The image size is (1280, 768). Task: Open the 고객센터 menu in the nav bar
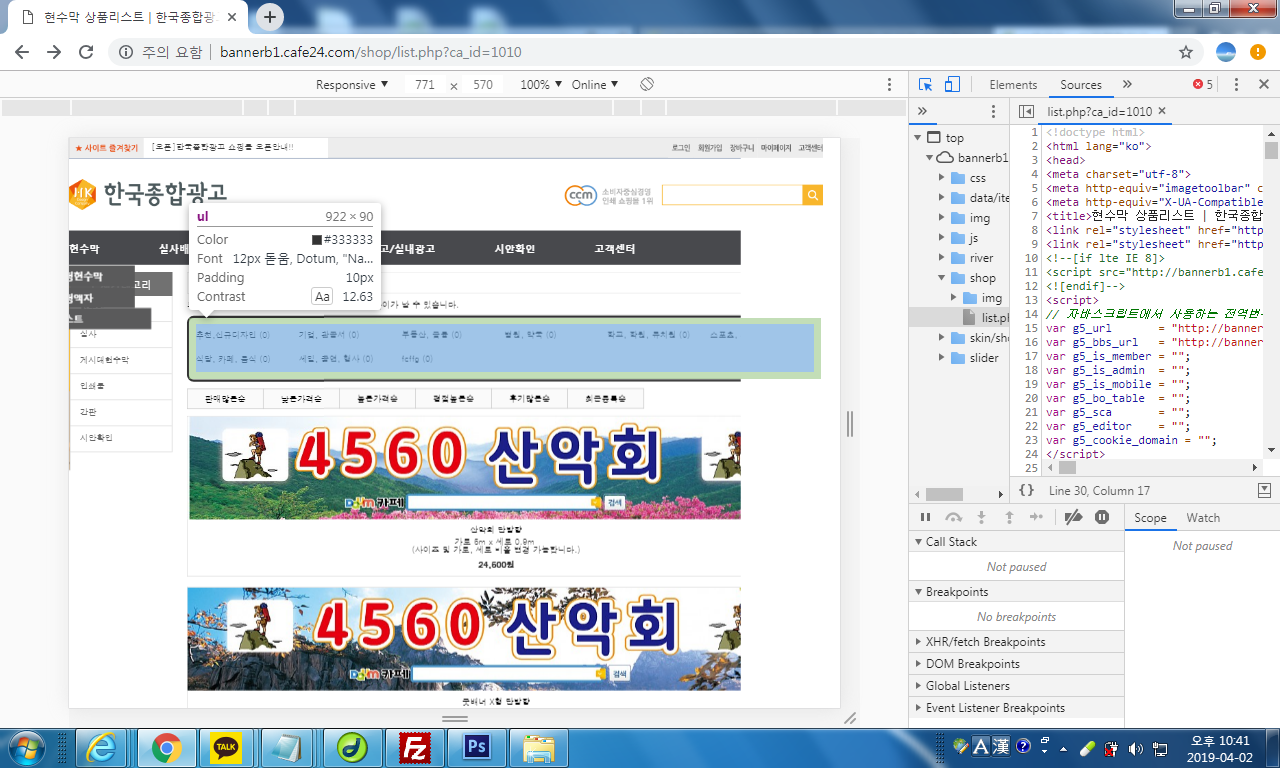point(614,248)
